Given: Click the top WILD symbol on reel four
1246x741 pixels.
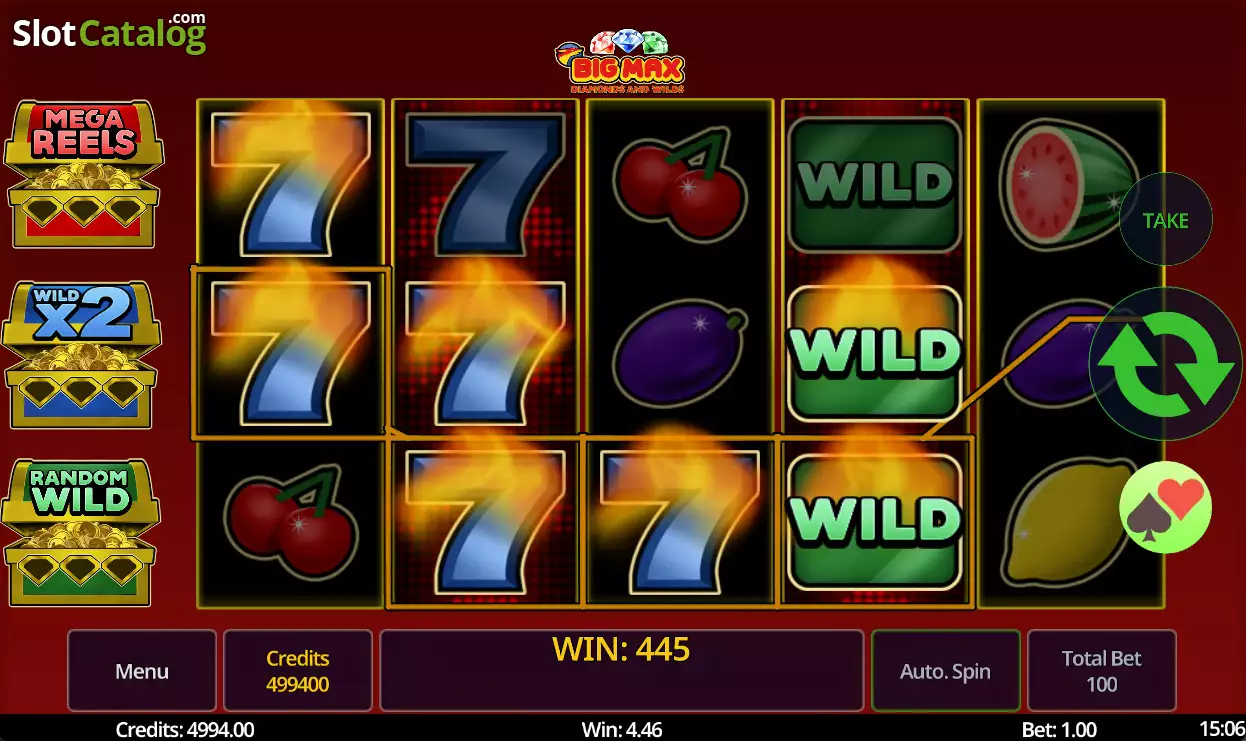Looking at the screenshot, I should [x=875, y=185].
